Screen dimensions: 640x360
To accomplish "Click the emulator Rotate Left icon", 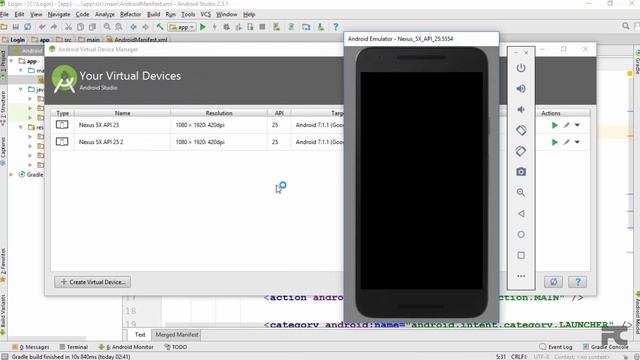I will pyautogui.click(x=521, y=130).
